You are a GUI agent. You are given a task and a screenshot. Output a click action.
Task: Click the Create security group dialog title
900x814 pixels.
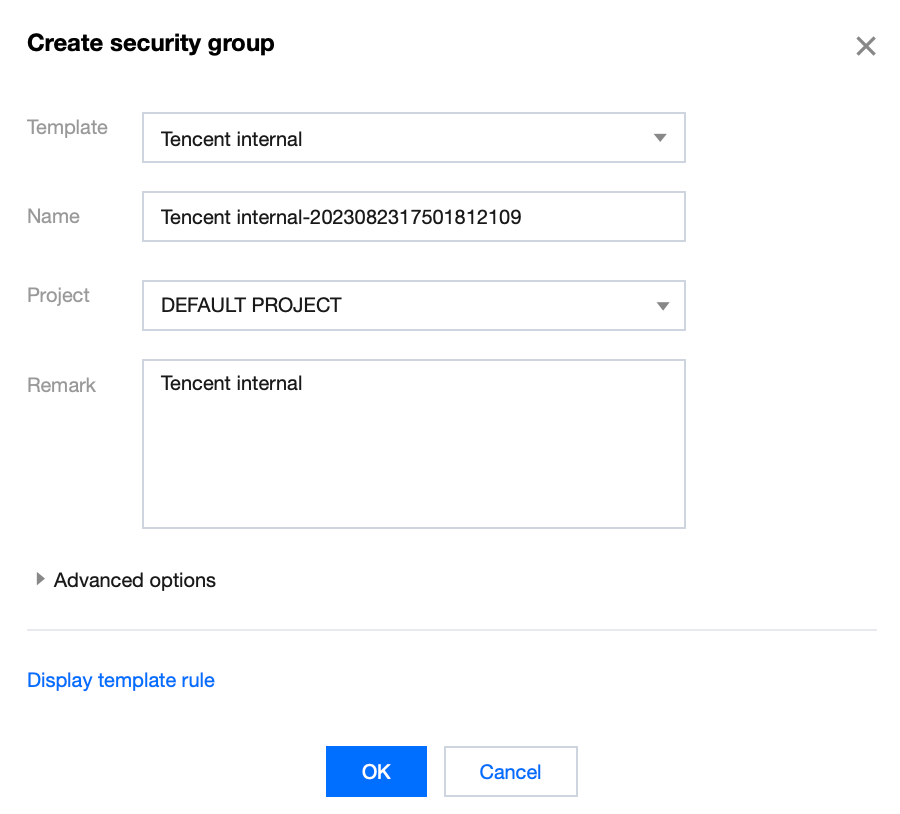[150, 43]
